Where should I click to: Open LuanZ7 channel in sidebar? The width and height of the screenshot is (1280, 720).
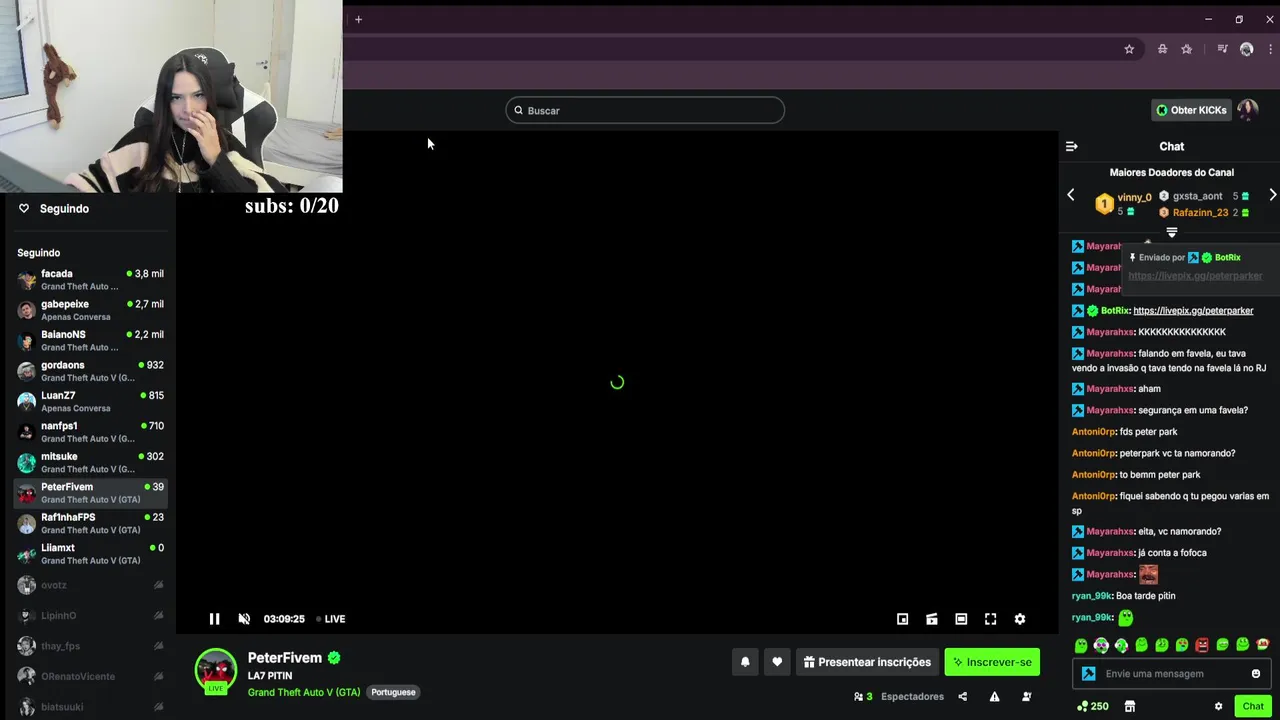click(90, 401)
